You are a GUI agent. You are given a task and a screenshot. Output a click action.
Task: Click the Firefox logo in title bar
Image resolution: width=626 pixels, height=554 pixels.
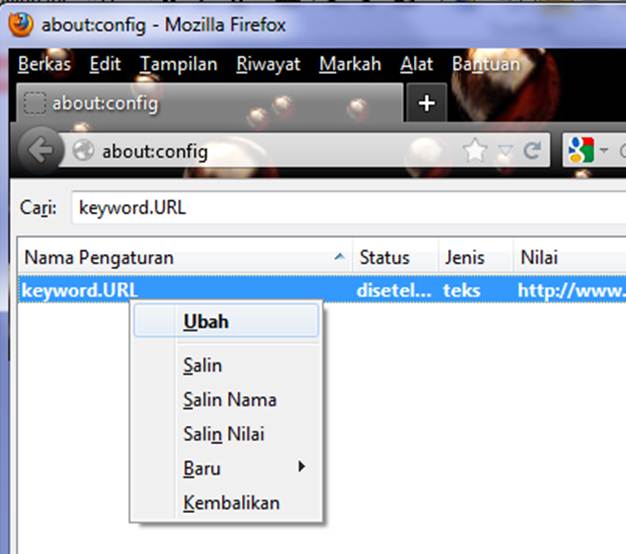[x=21, y=25]
